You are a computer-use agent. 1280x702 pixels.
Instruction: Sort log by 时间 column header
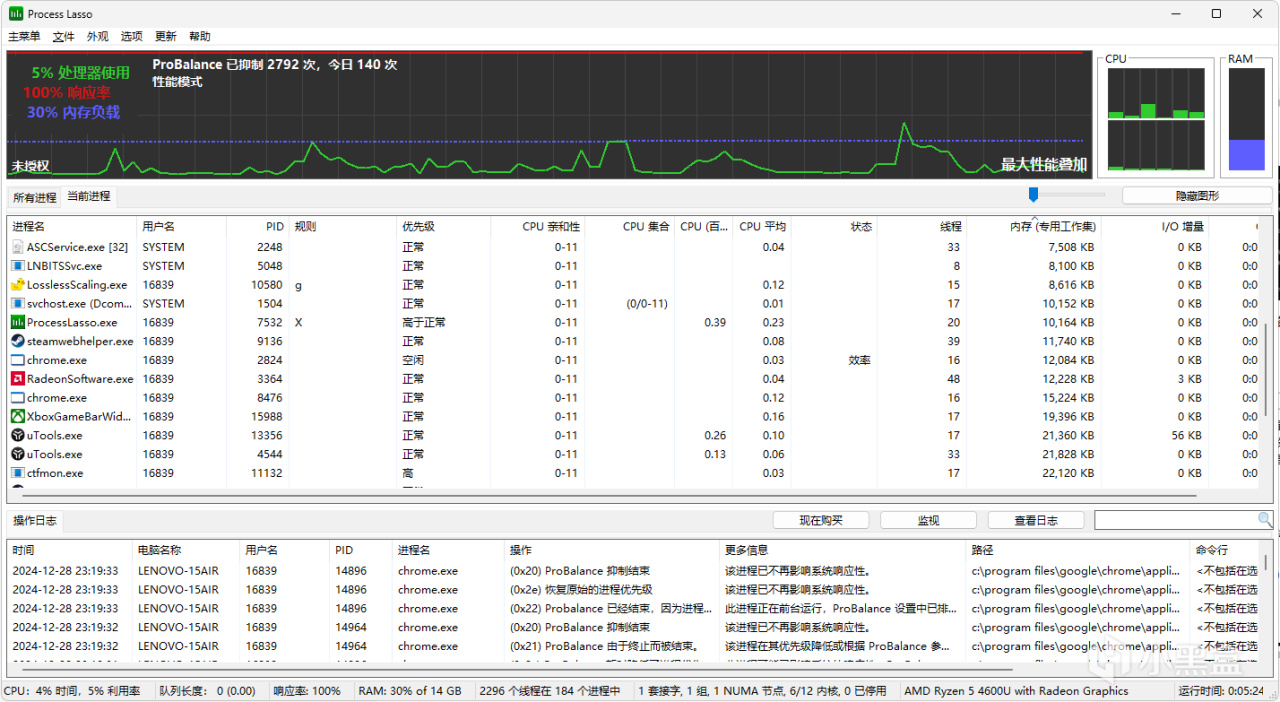(x=70, y=550)
